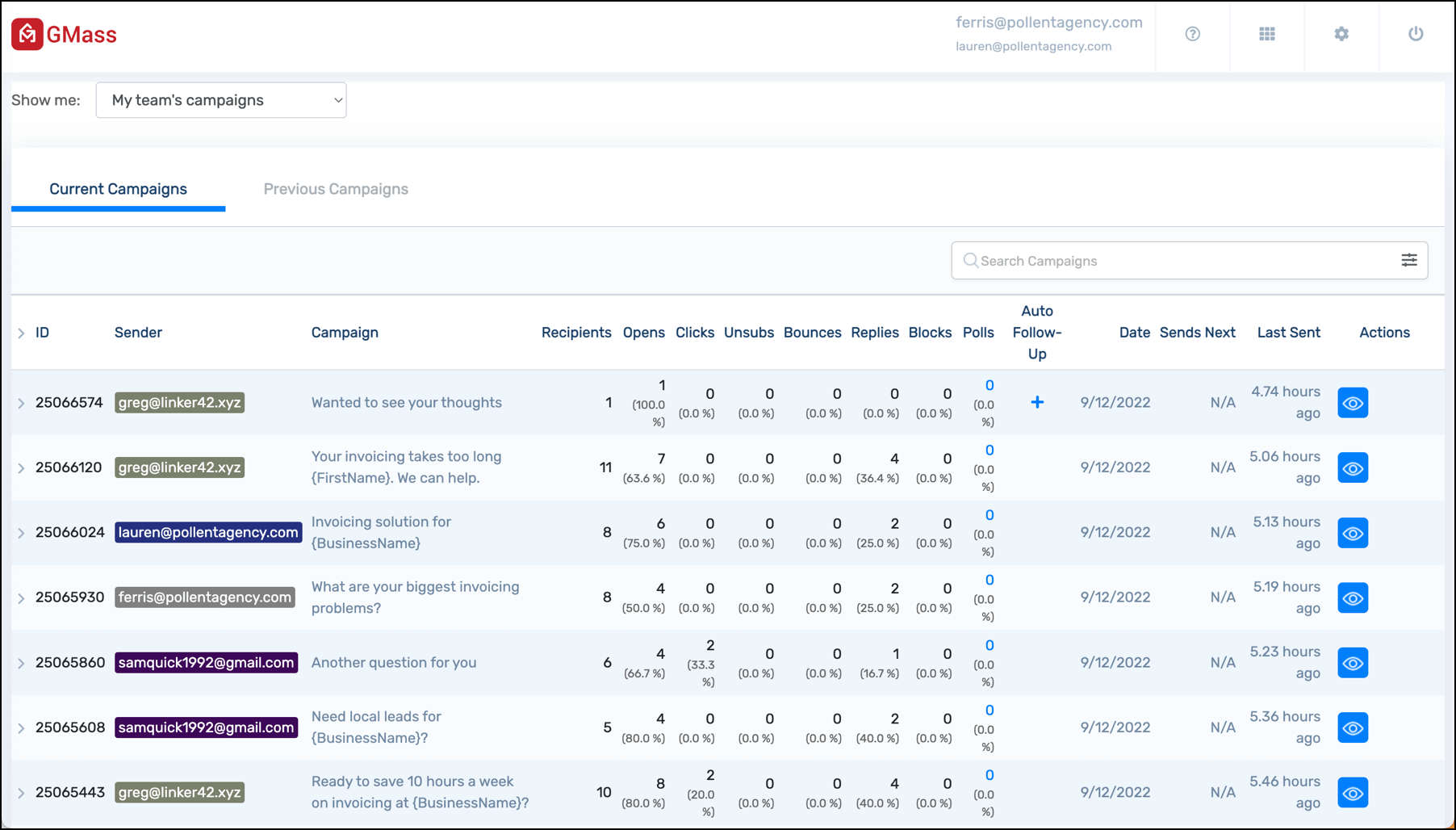Image resolution: width=1456 pixels, height=830 pixels.
Task: Open the settings gear icon
Action: [1341, 34]
